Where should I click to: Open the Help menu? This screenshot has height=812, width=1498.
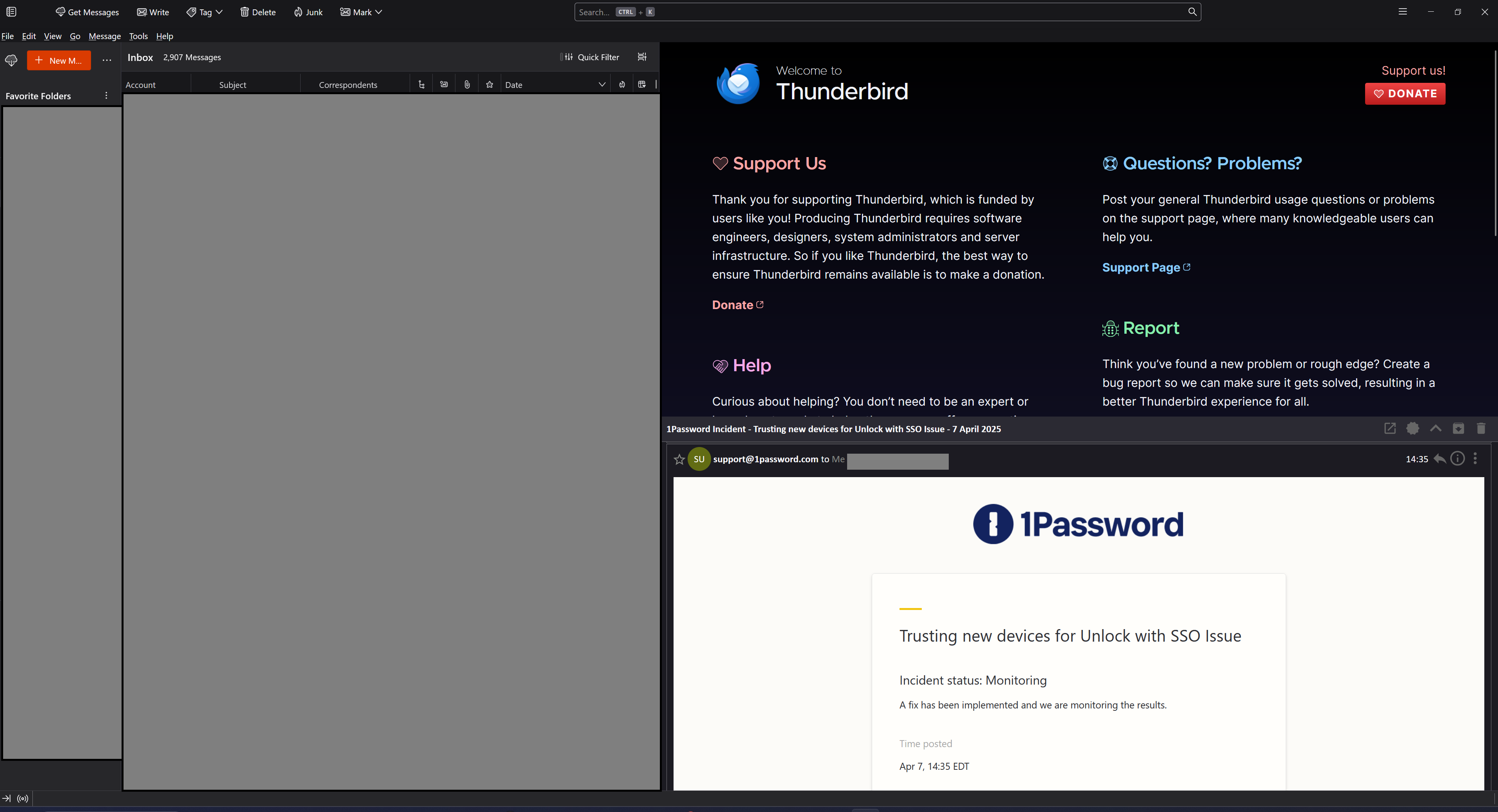tap(165, 36)
